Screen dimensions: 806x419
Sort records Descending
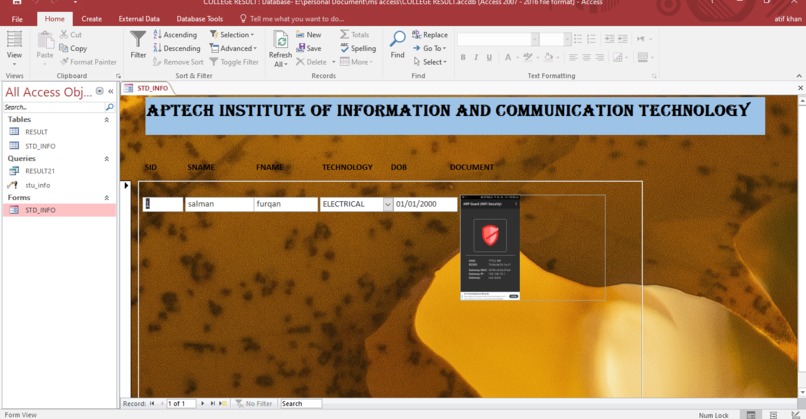coord(177,48)
